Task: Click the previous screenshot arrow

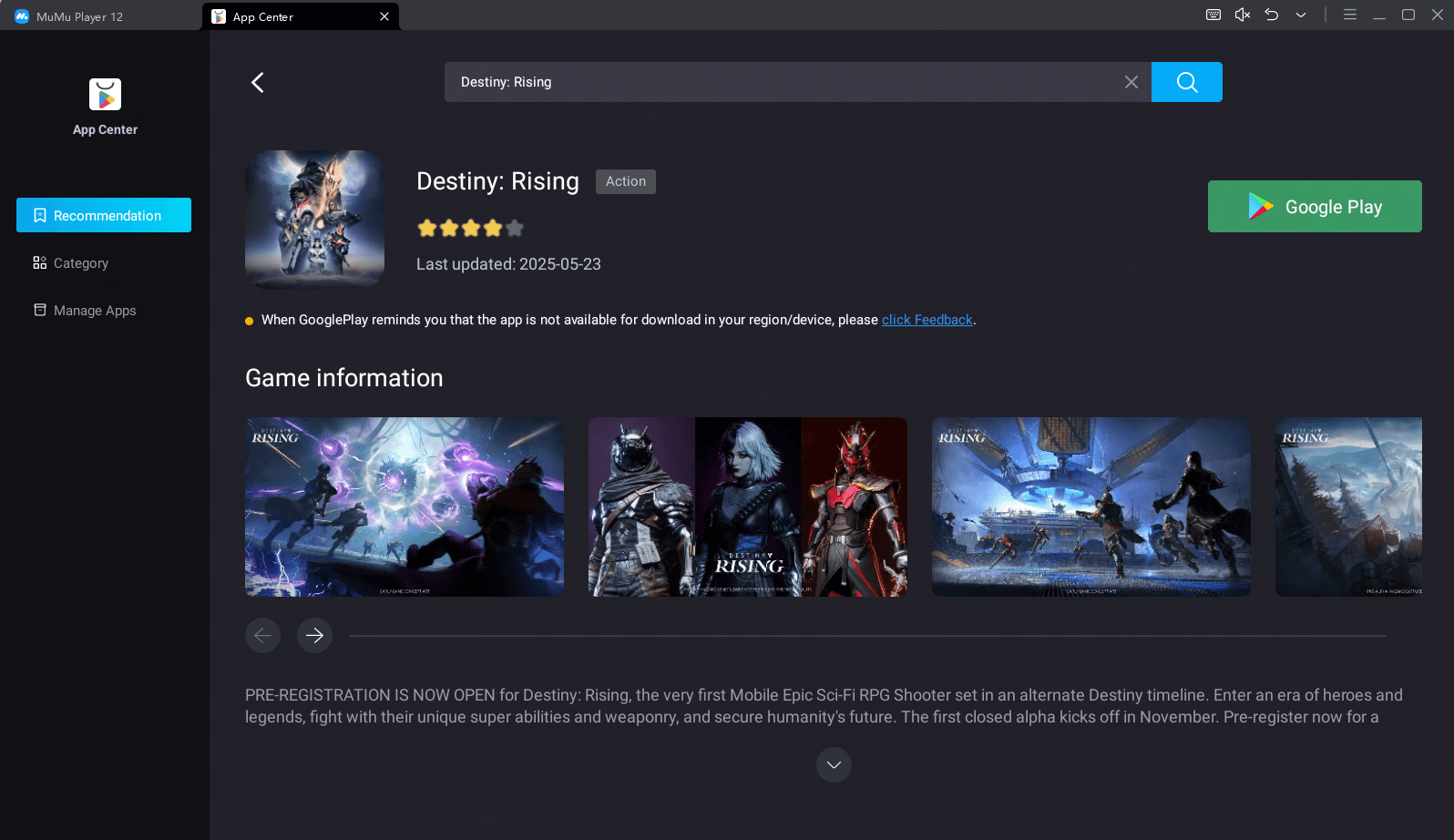Action: pos(262,635)
